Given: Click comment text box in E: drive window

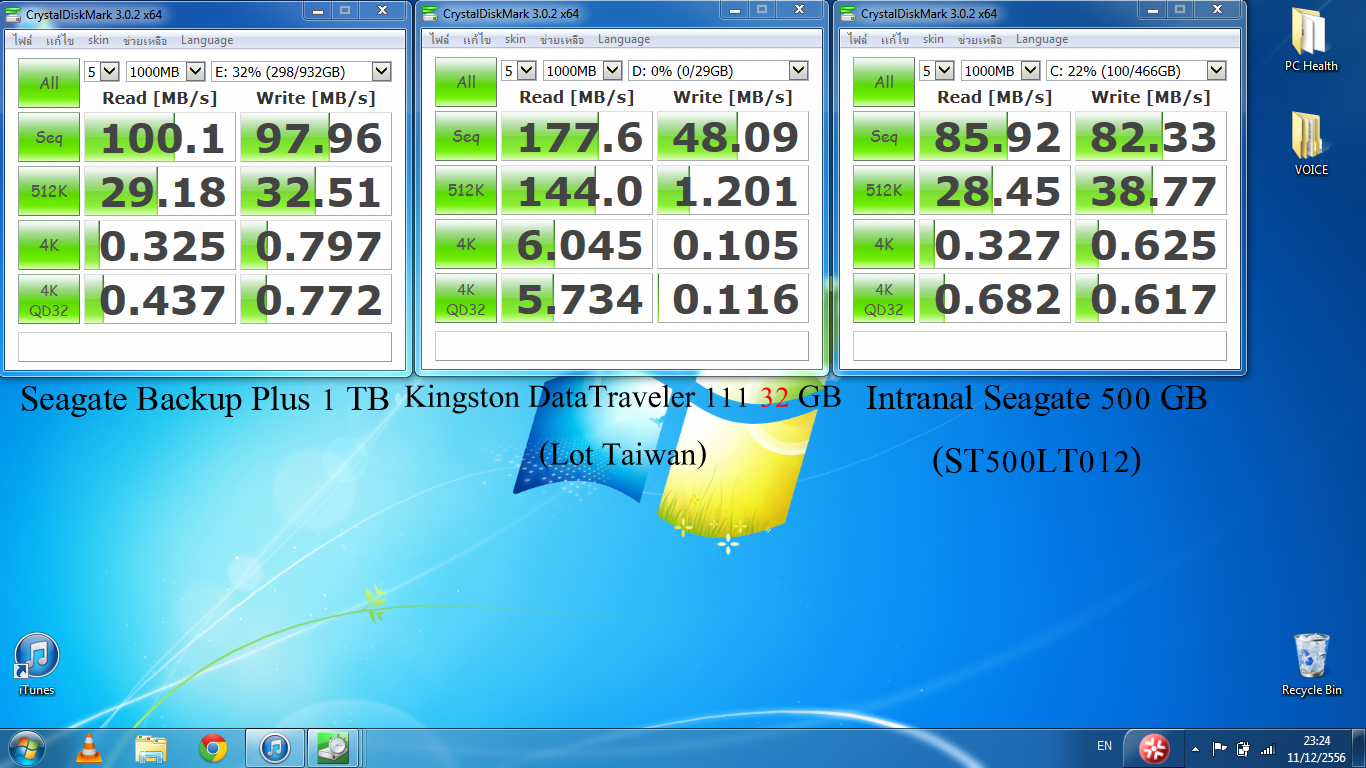Looking at the screenshot, I should click(x=205, y=347).
